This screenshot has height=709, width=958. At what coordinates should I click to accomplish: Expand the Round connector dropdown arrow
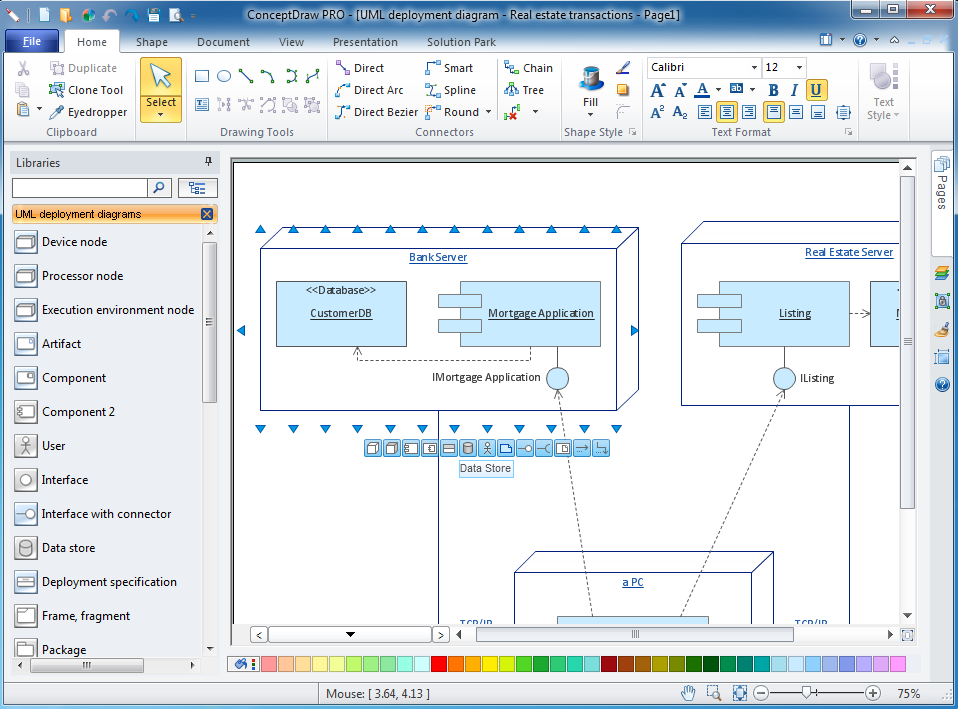[488, 112]
